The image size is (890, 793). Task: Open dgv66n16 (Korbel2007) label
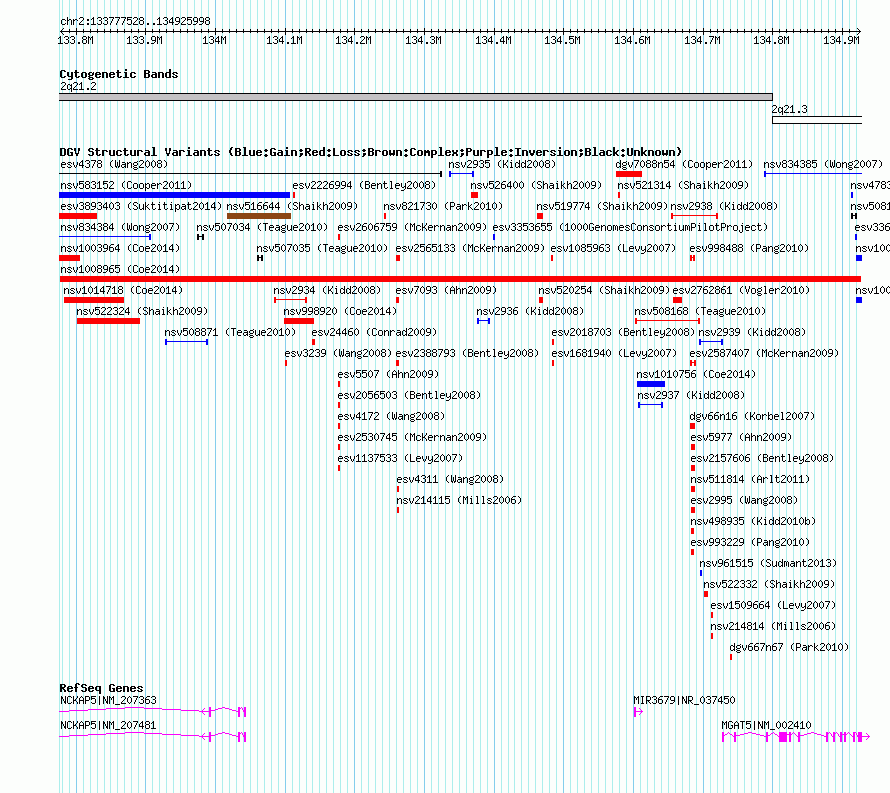click(x=752, y=416)
